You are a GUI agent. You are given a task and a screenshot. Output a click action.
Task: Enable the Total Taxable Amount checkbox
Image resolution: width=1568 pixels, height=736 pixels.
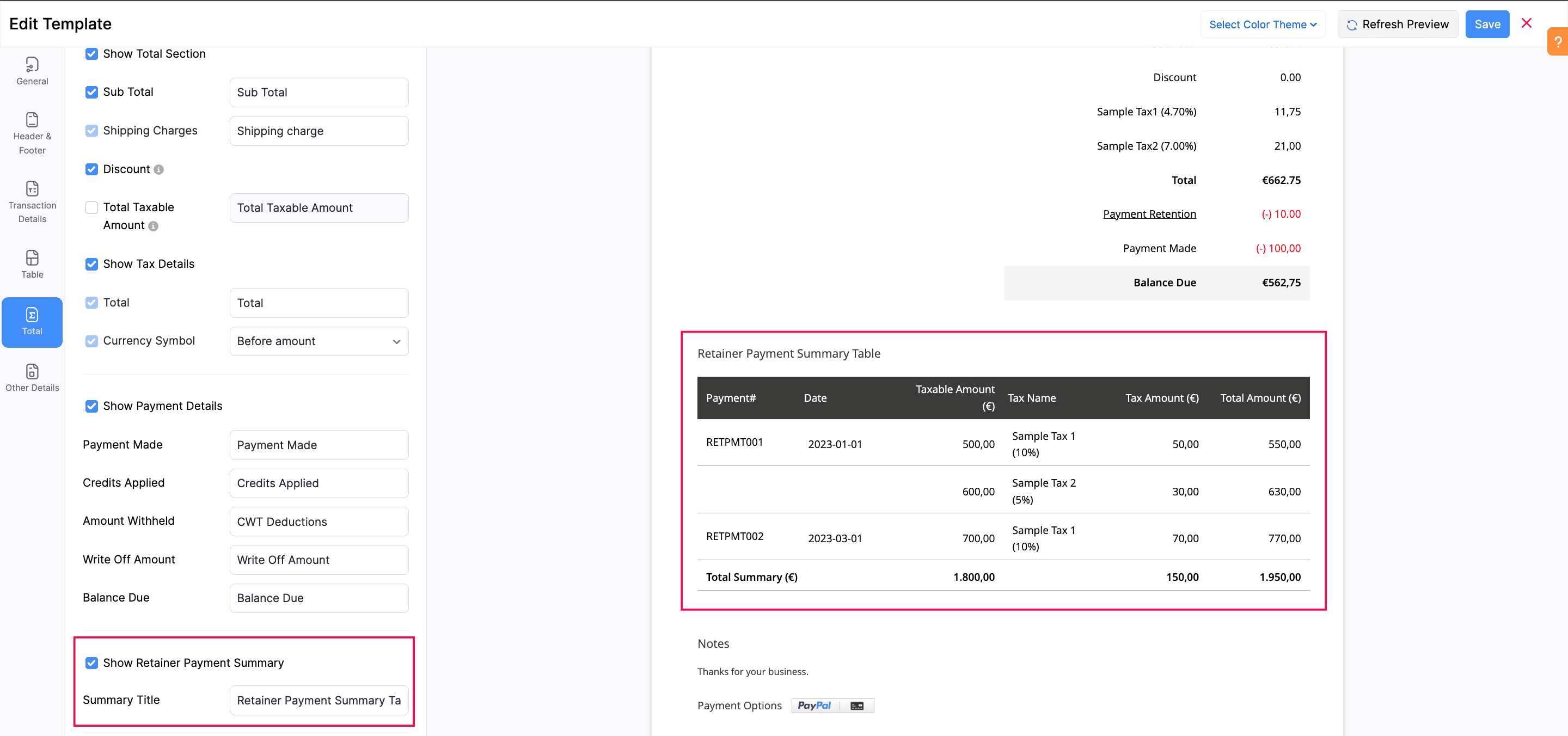91,207
